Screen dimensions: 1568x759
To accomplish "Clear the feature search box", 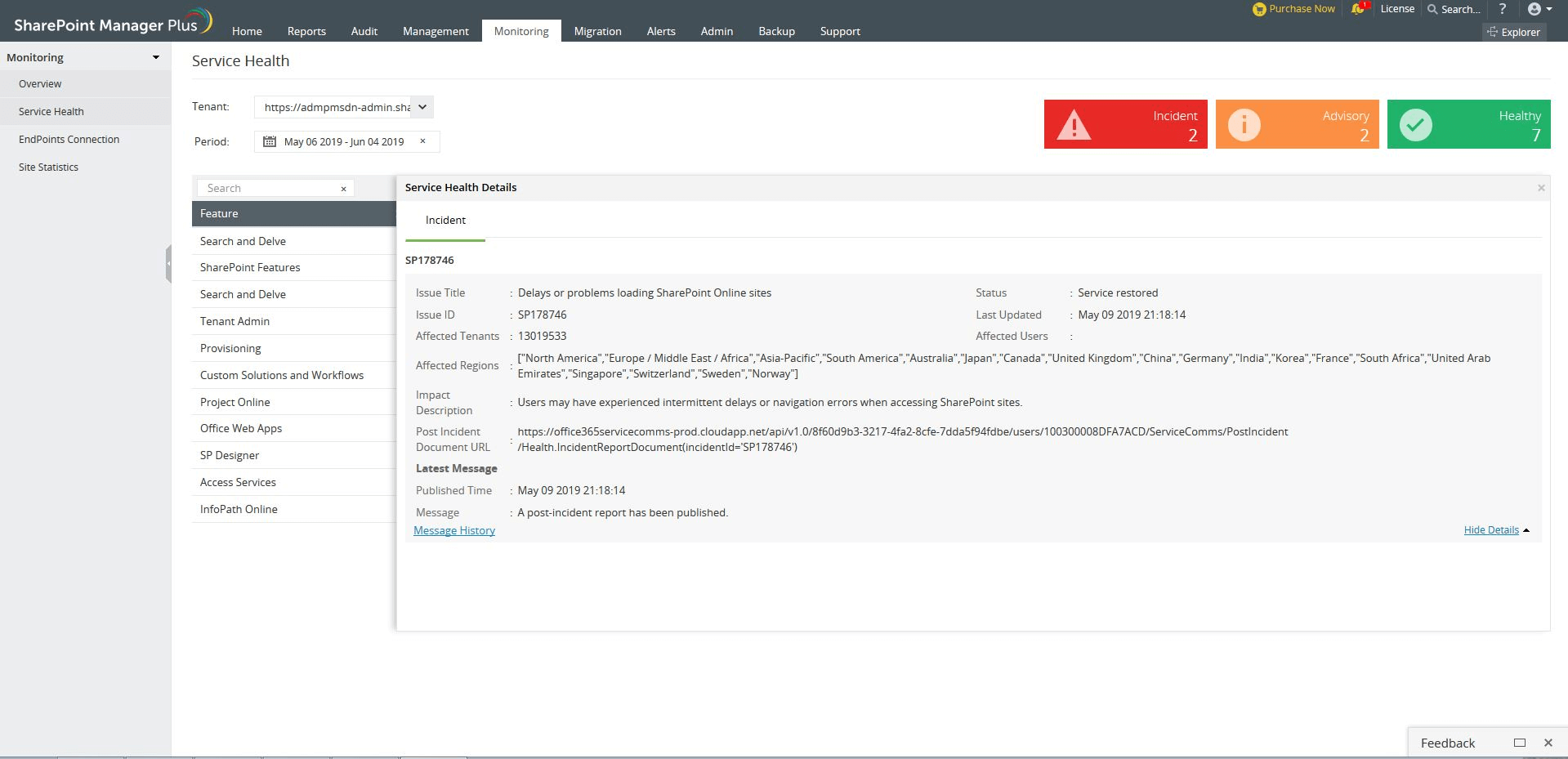I will point(343,189).
